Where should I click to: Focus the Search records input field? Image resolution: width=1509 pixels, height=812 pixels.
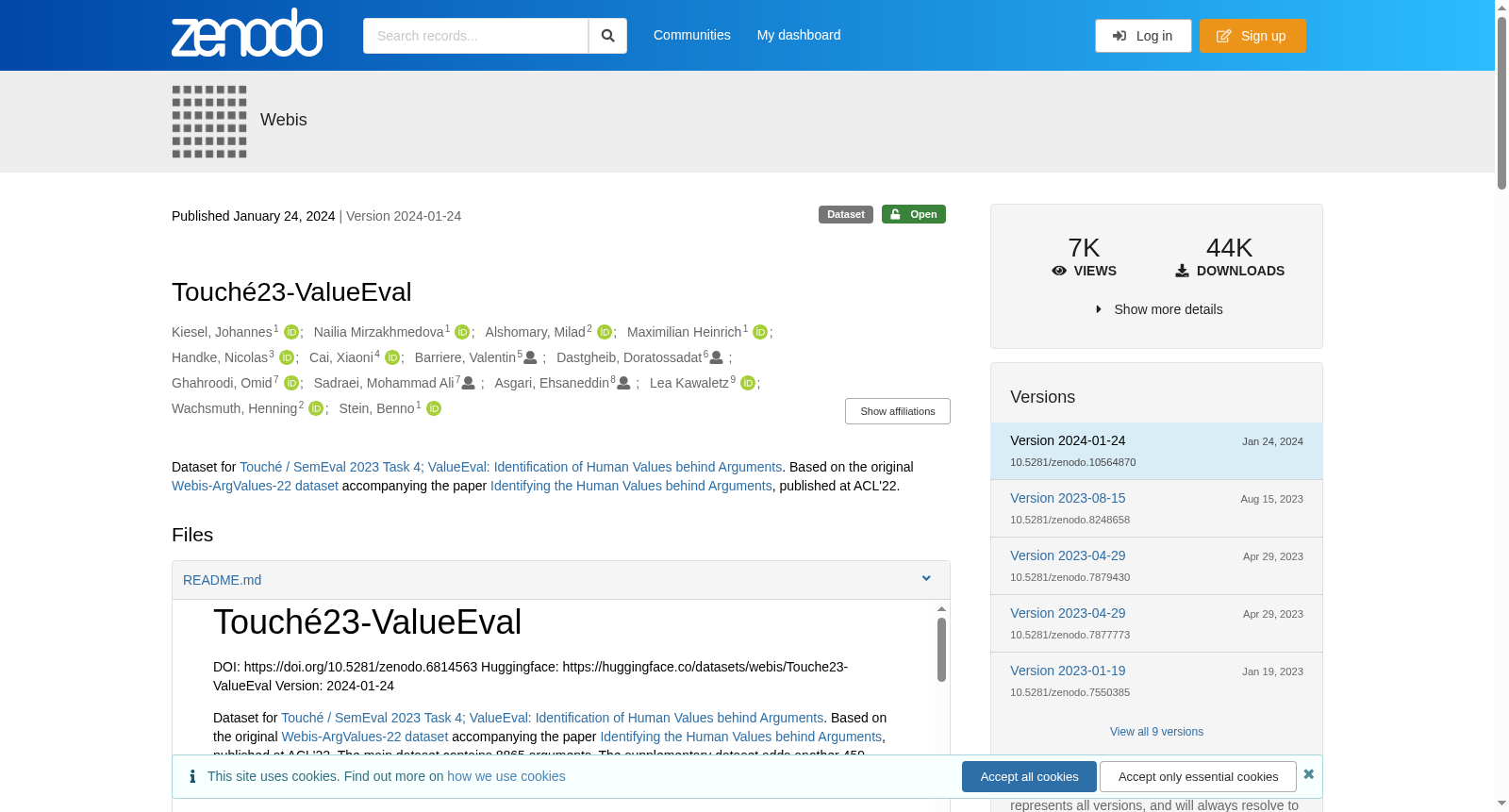[475, 36]
